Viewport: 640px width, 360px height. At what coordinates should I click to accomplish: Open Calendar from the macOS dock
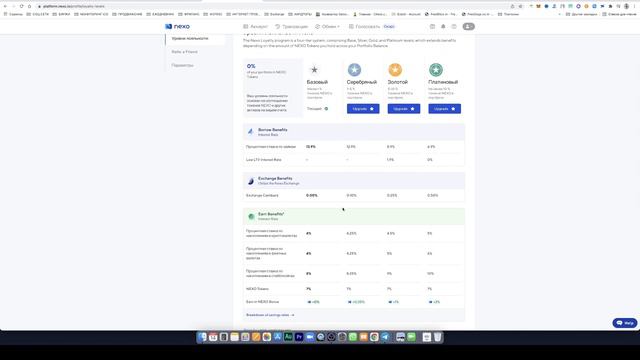213,337
